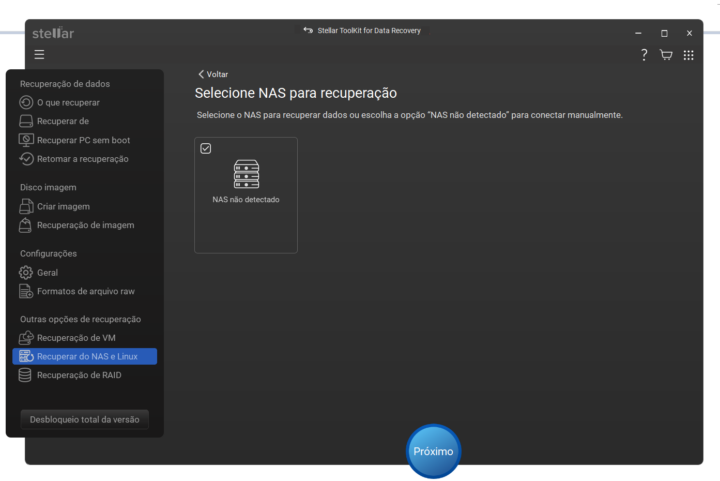The height and width of the screenshot is (481, 720).
Task: Click the Recuperar de drive icon
Action: 26,121
